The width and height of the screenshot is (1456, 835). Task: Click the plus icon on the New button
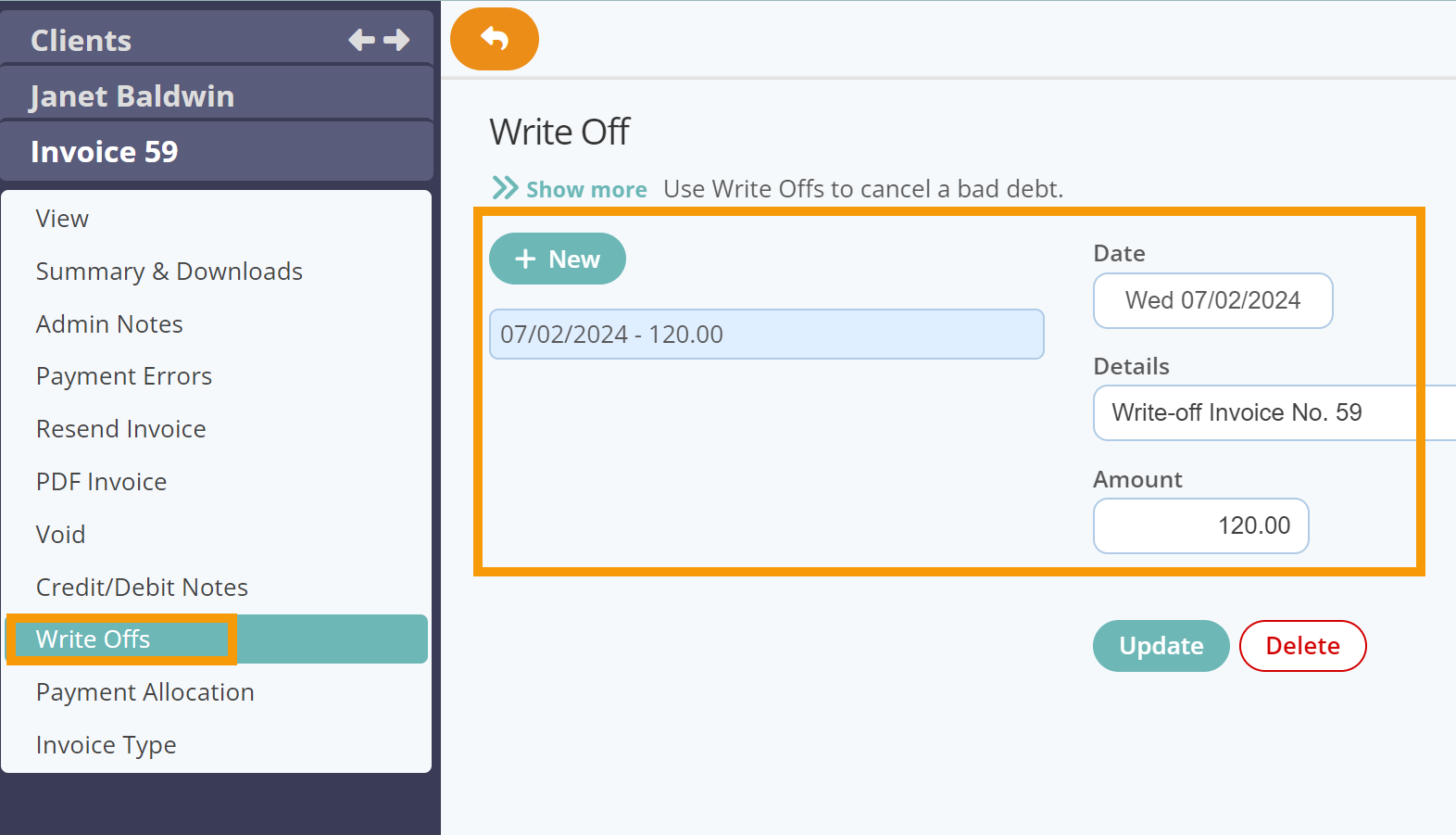pos(525,259)
